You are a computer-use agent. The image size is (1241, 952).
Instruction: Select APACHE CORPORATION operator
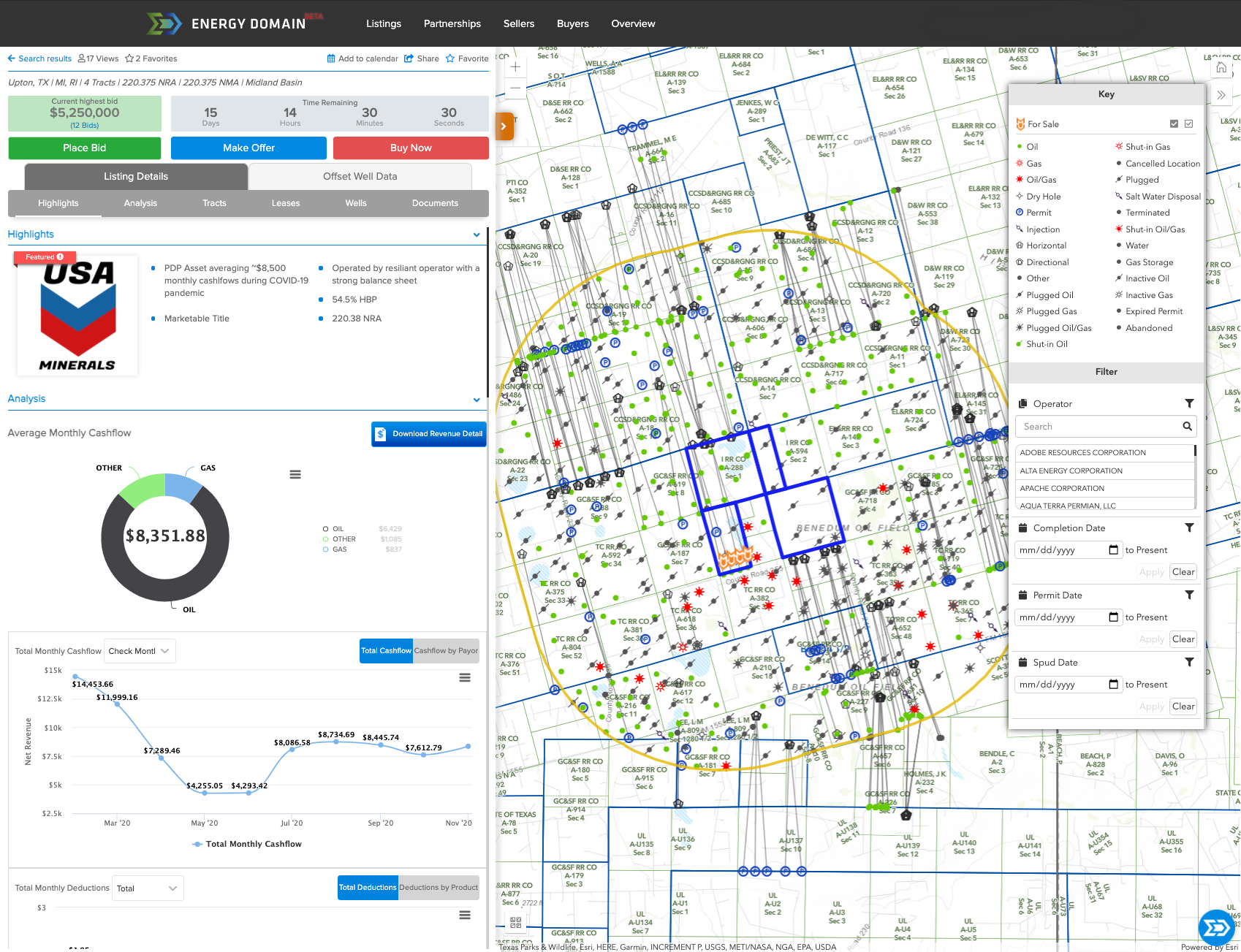(1105, 488)
